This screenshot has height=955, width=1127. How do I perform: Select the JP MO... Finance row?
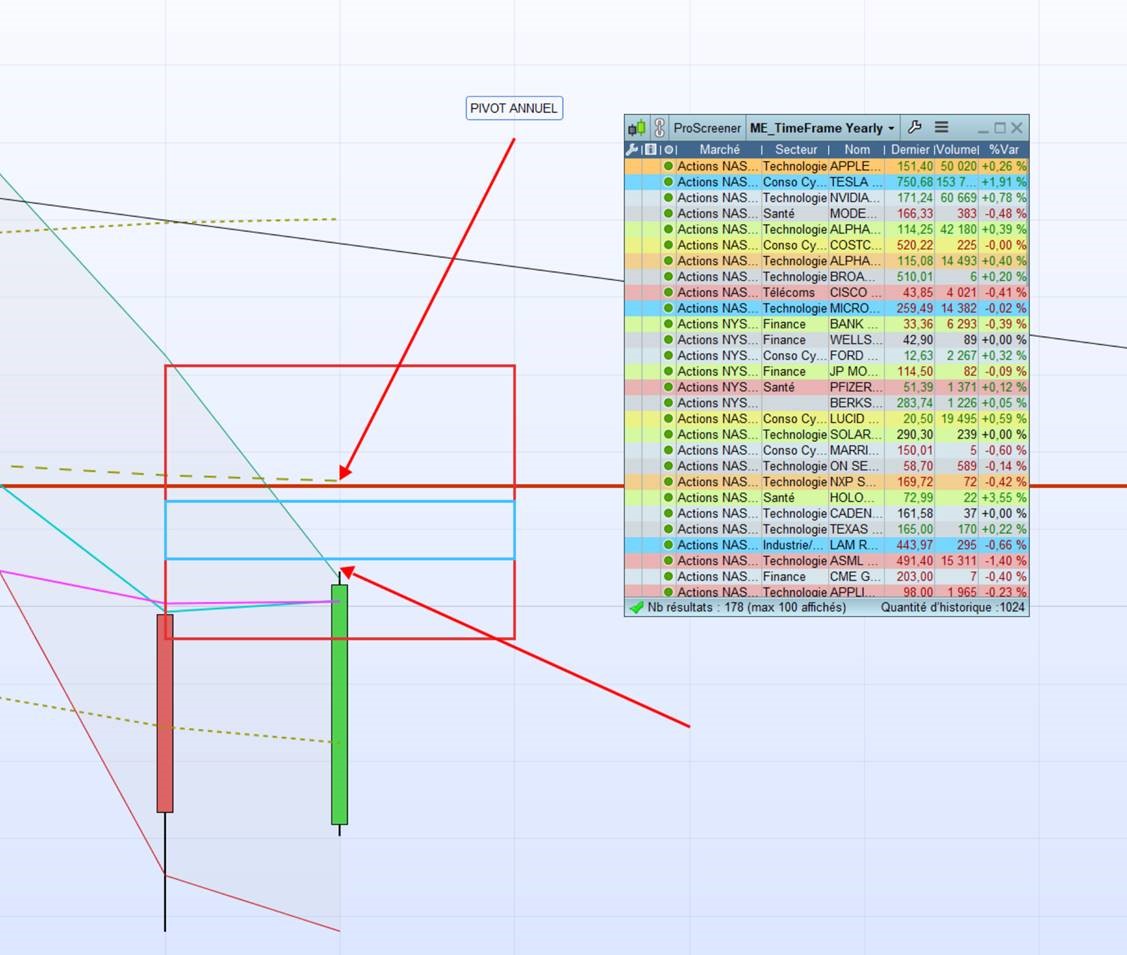(x=827, y=372)
